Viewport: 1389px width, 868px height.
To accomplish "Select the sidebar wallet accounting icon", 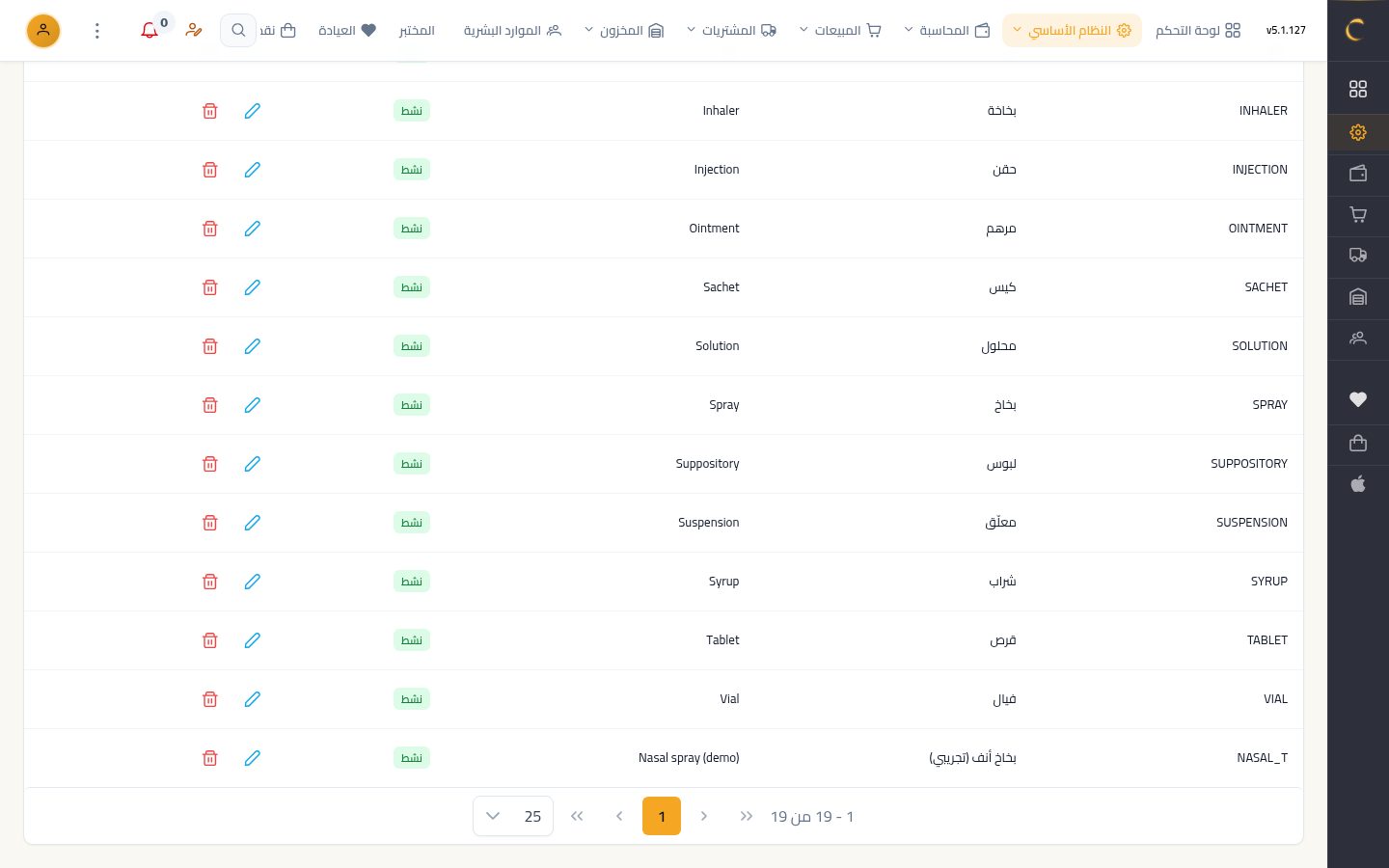I will tap(1358, 174).
